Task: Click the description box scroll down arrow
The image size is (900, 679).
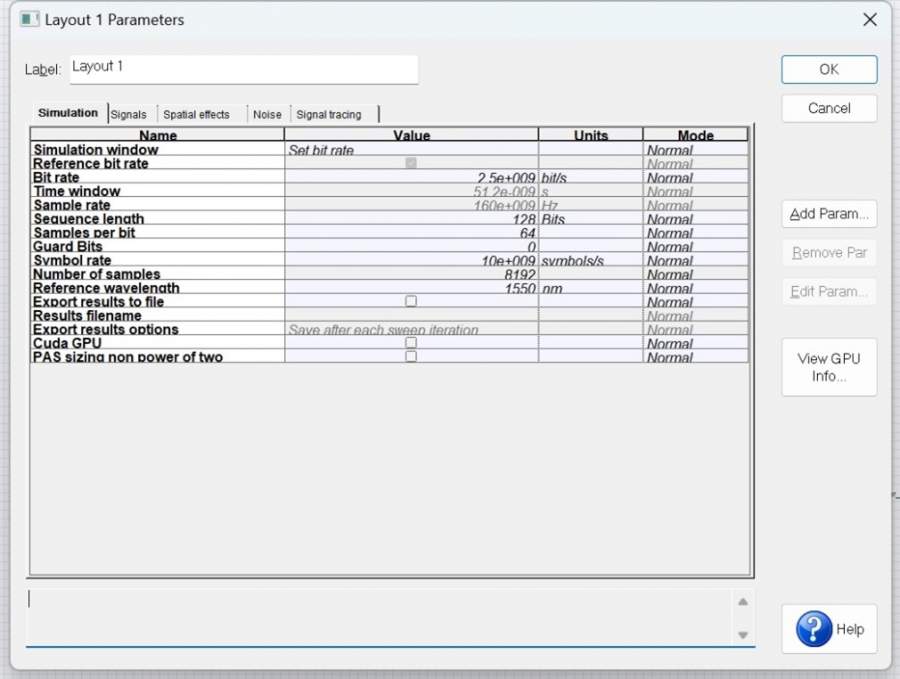Action: pyautogui.click(x=742, y=635)
